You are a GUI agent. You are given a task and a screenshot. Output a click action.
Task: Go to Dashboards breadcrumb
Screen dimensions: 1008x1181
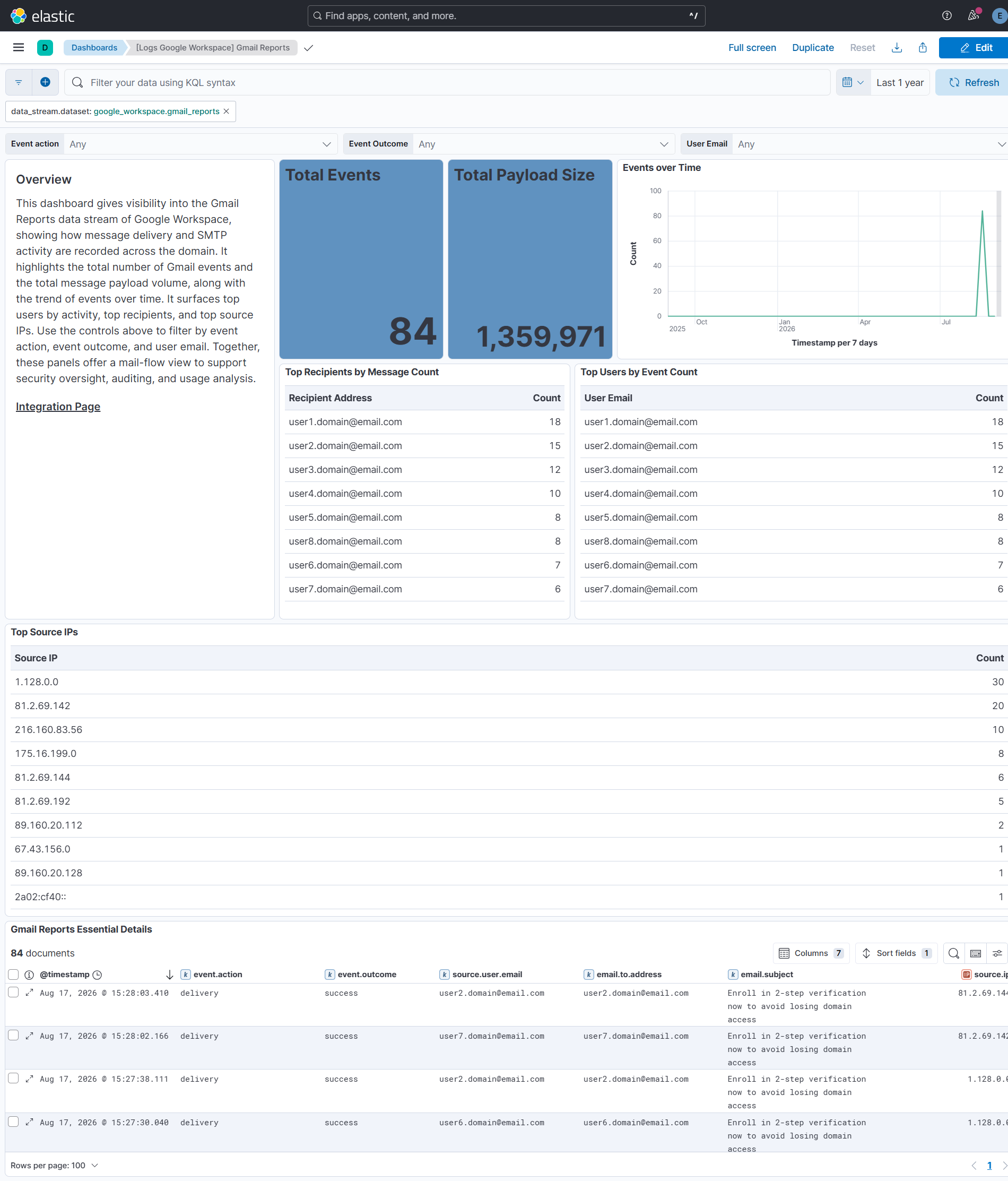click(x=94, y=48)
